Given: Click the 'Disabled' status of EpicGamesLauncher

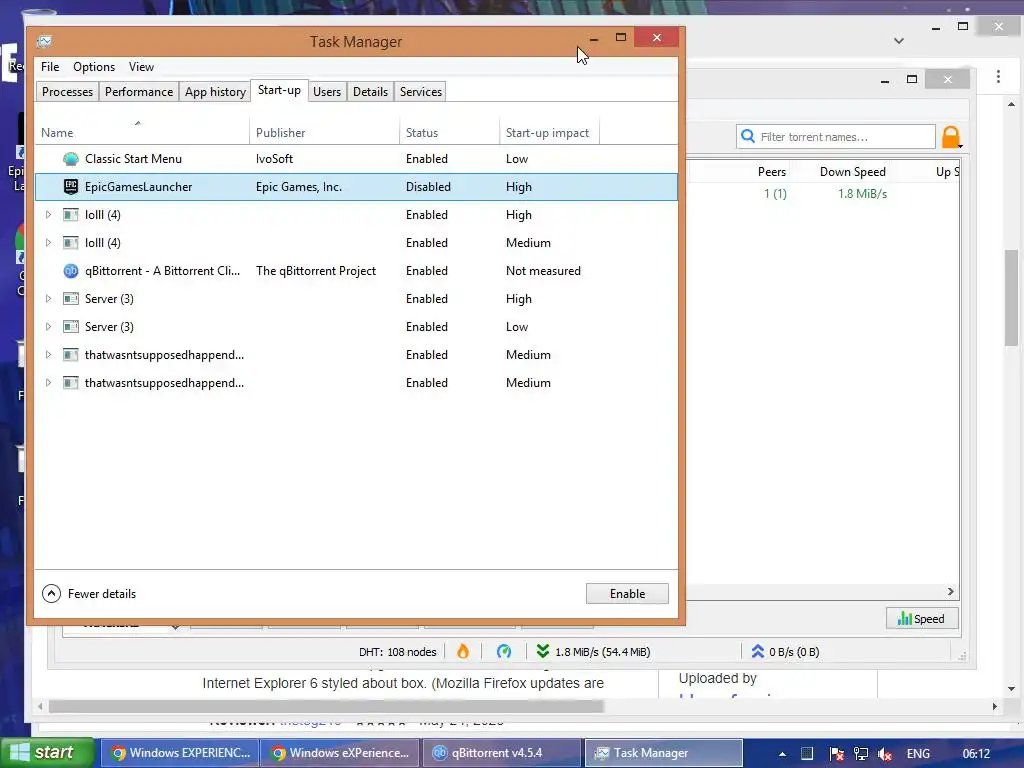Looking at the screenshot, I should click(x=428, y=187).
